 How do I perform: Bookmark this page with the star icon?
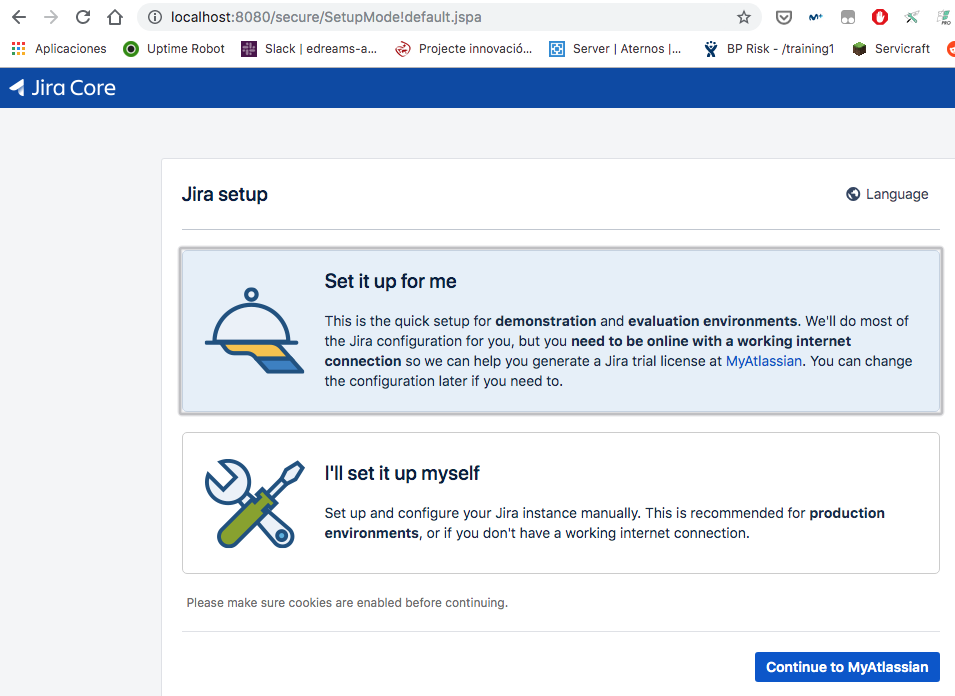744,16
